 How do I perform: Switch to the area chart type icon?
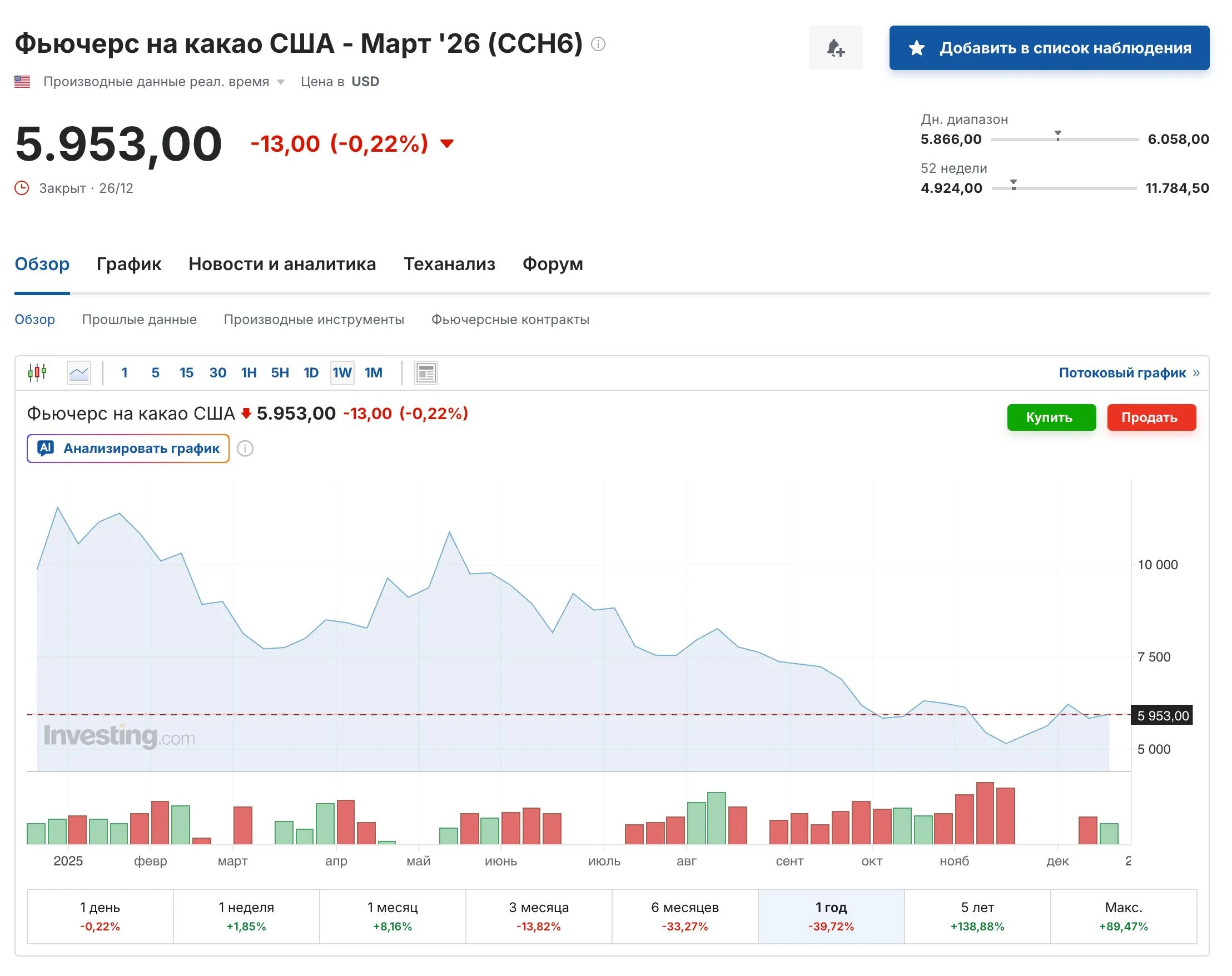pos(79,373)
